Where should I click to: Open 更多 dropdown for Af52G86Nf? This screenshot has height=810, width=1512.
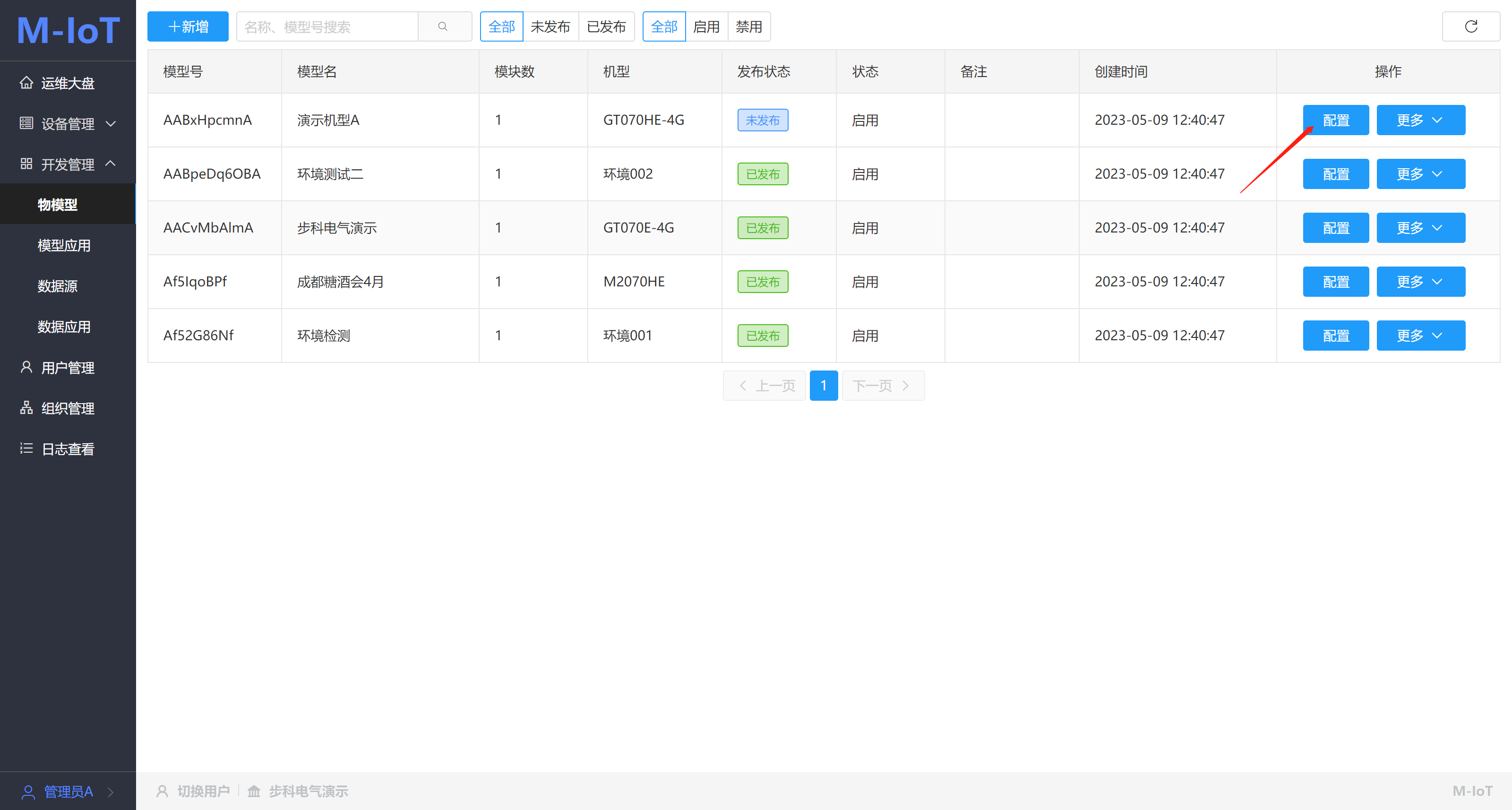pyautogui.click(x=1420, y=335)
